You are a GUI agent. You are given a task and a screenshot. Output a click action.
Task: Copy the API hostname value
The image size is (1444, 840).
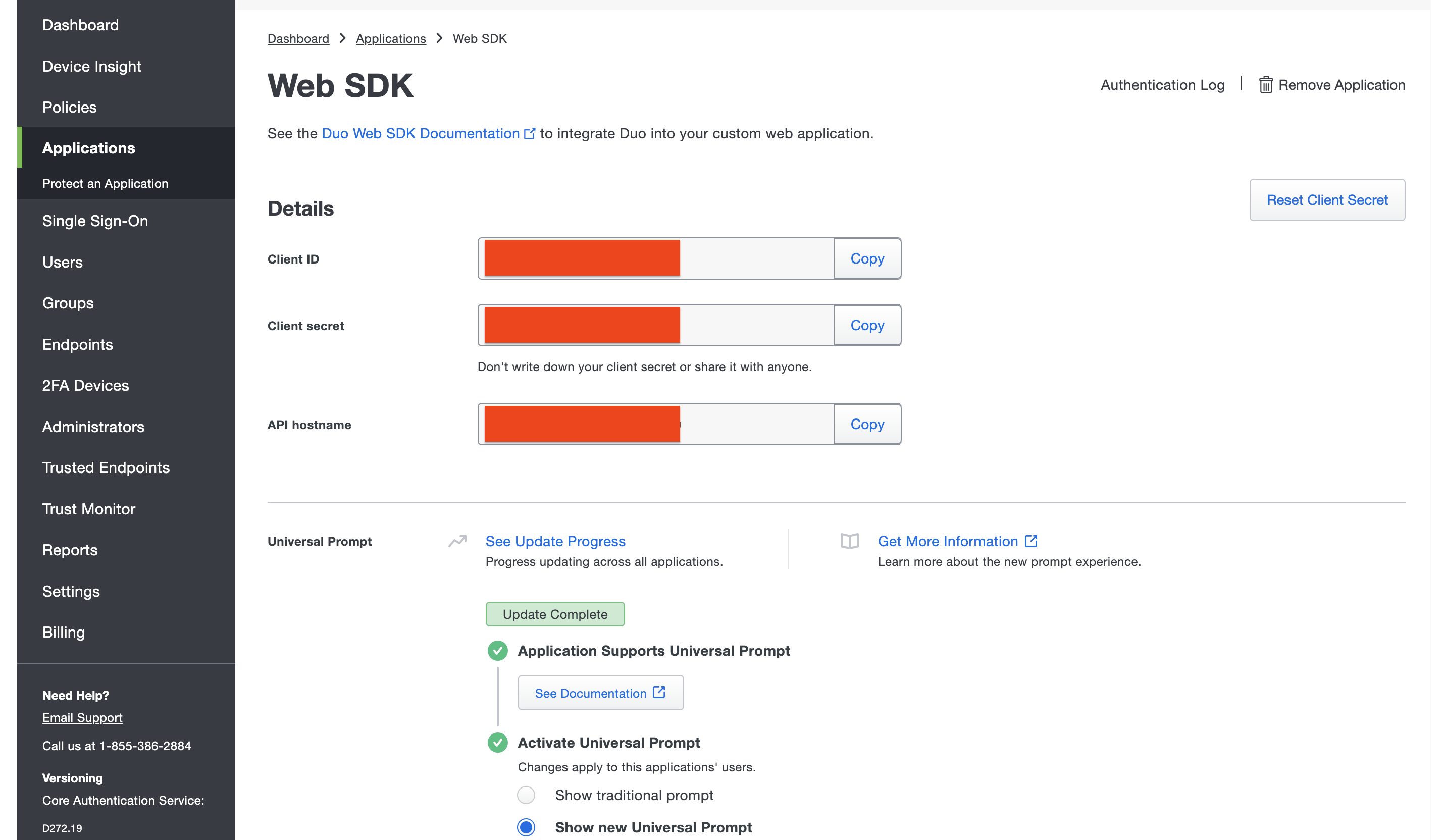[x=867, y=425]
